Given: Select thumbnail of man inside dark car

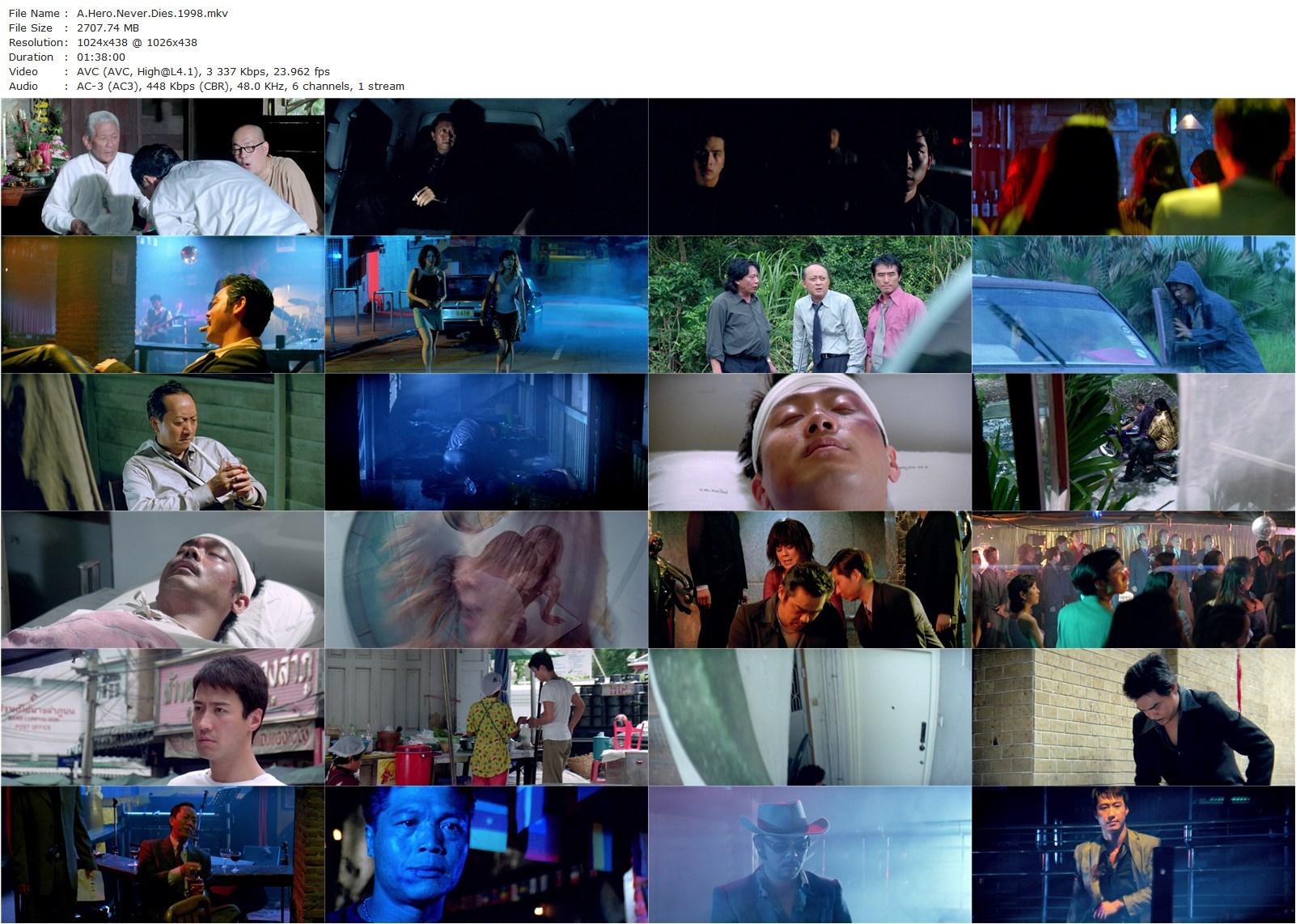Looking at the screenshot, I should pos(485,166).
